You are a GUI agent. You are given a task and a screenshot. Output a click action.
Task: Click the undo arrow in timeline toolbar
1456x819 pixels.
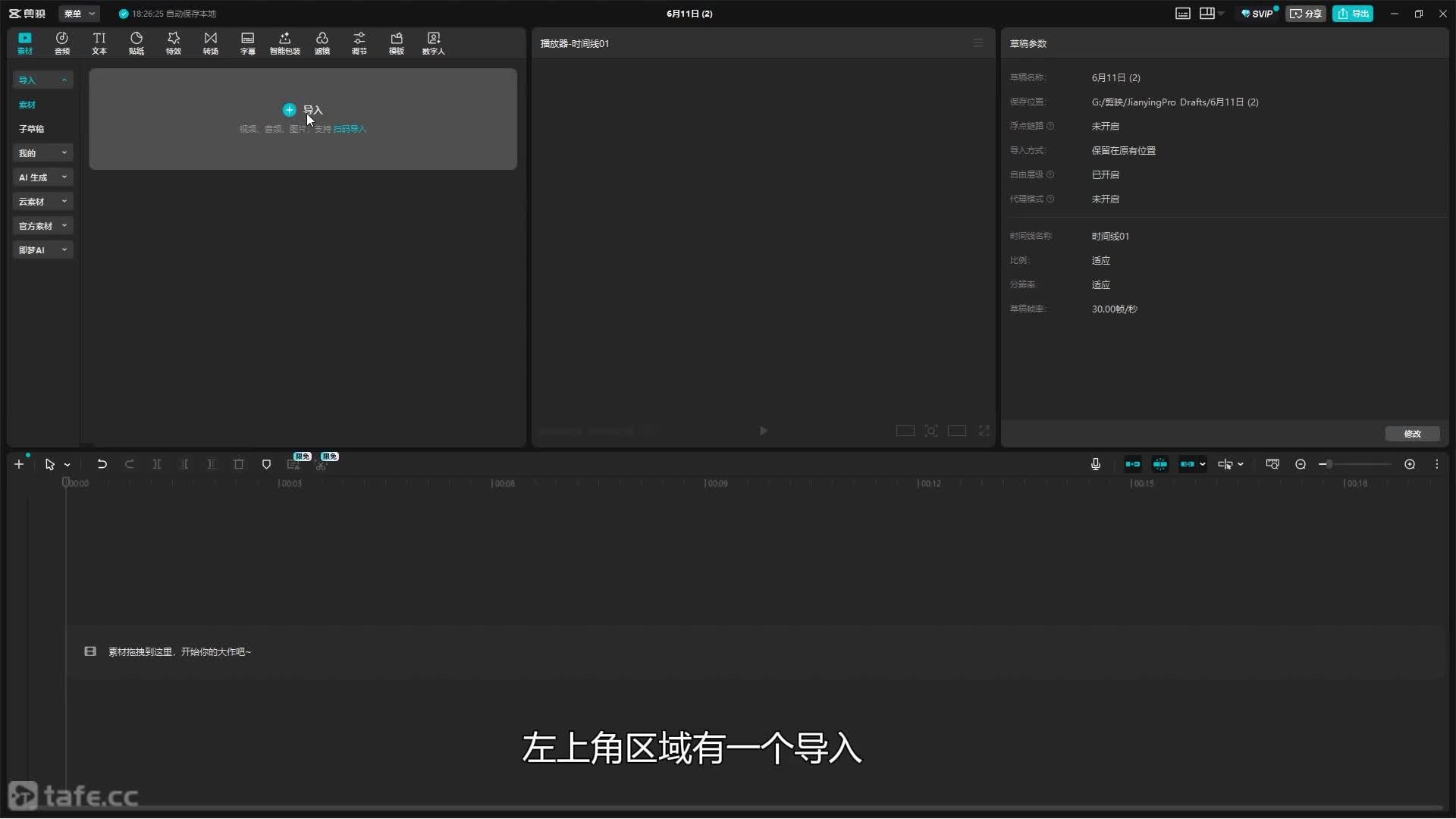tap(102, 464)
